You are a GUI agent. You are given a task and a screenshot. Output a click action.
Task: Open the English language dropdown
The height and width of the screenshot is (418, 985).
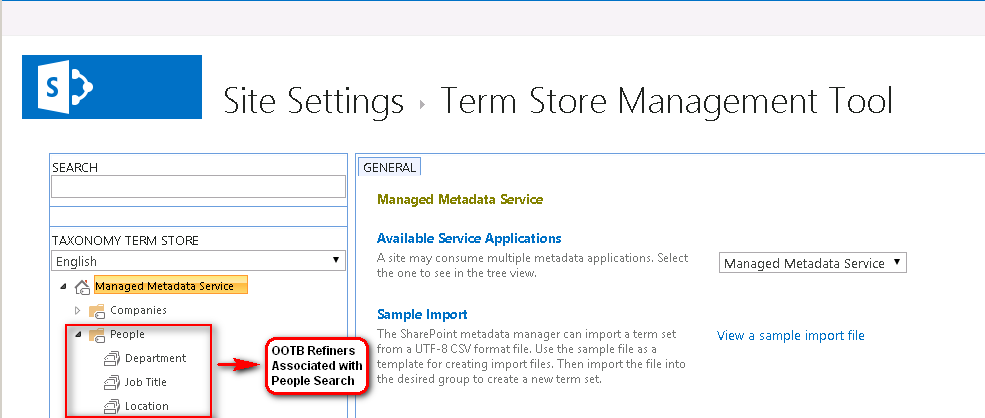pos(198,262)
